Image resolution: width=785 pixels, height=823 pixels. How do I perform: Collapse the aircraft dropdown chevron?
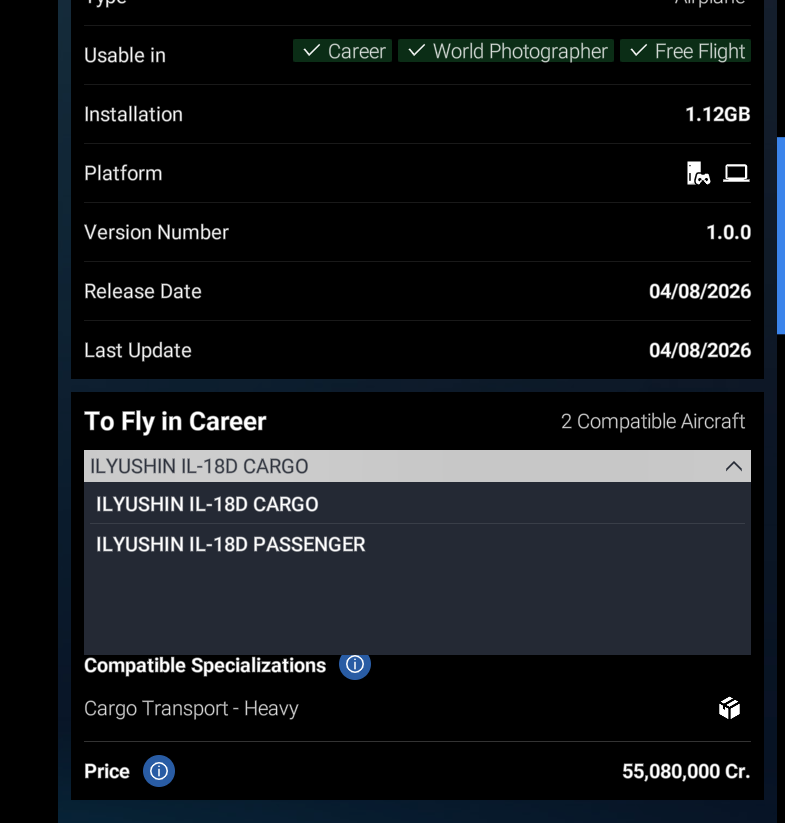734,466
